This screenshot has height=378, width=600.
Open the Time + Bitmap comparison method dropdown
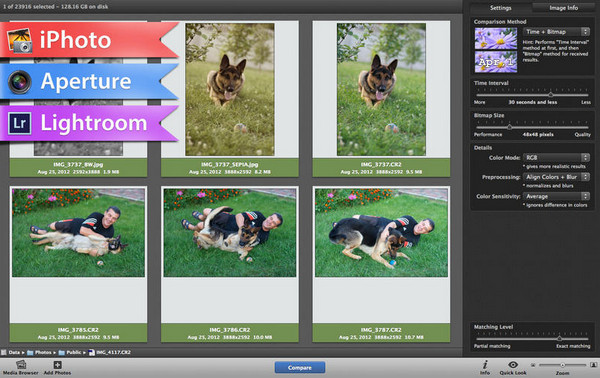click(x=556, y=32)
